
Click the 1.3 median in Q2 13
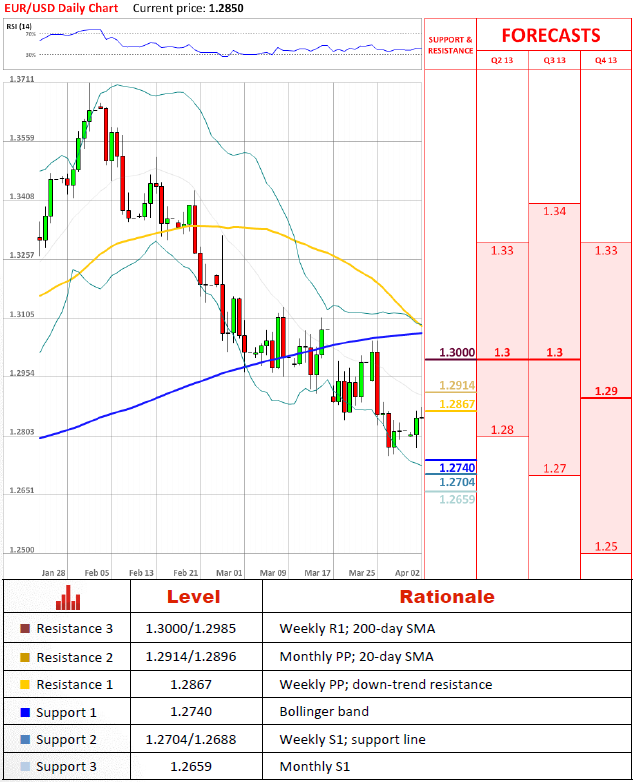[x=502, y=352]
